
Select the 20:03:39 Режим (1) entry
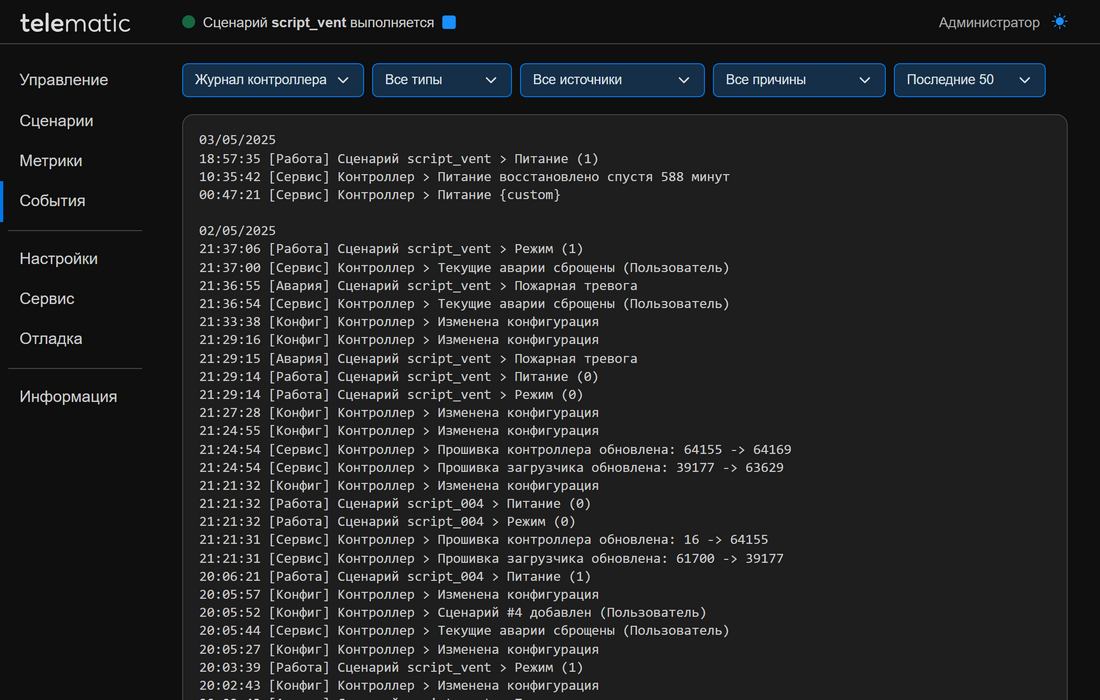tap(391, 668)
